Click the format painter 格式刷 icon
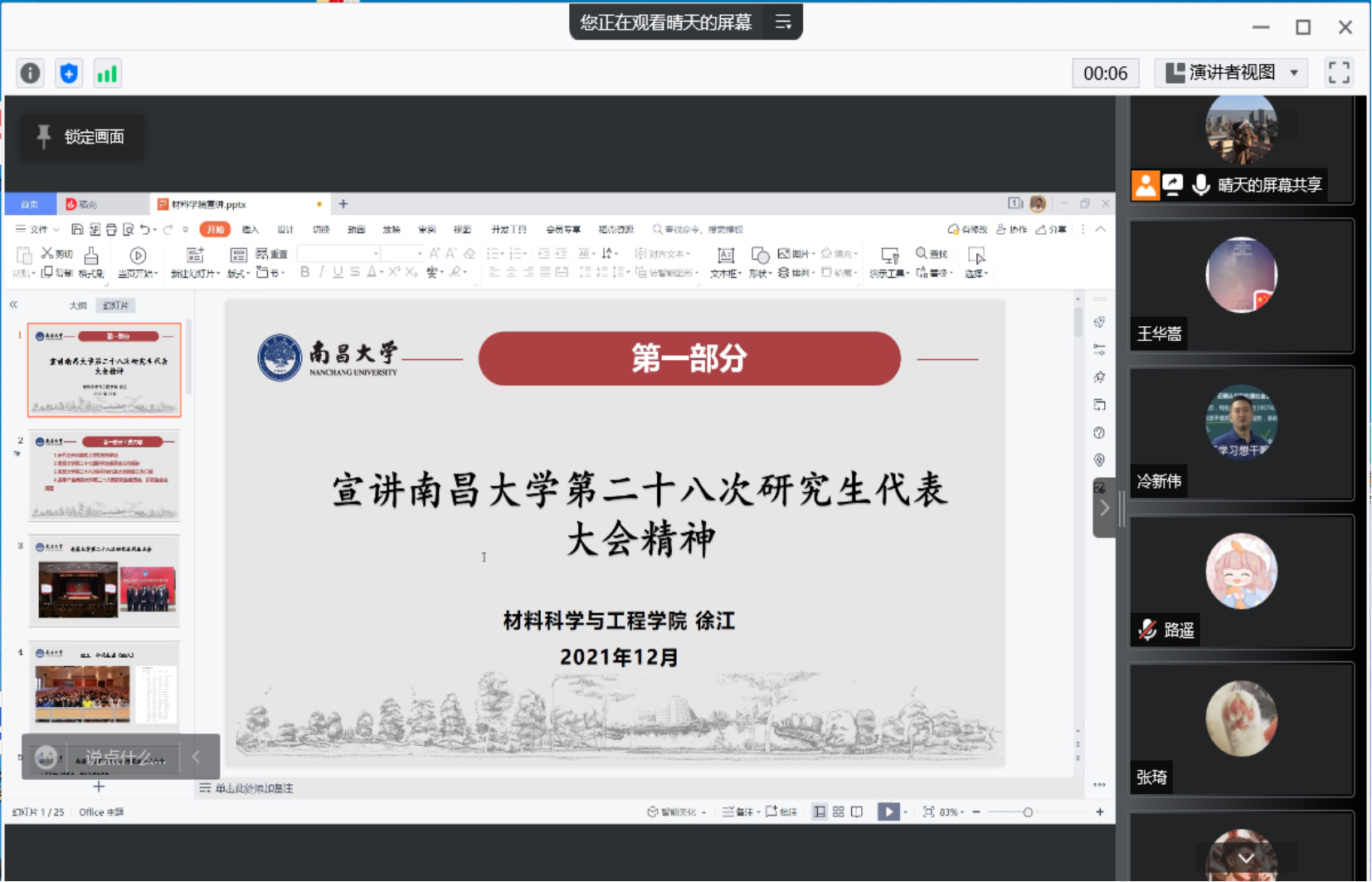Screen dimensions: 1372x882 91,262
